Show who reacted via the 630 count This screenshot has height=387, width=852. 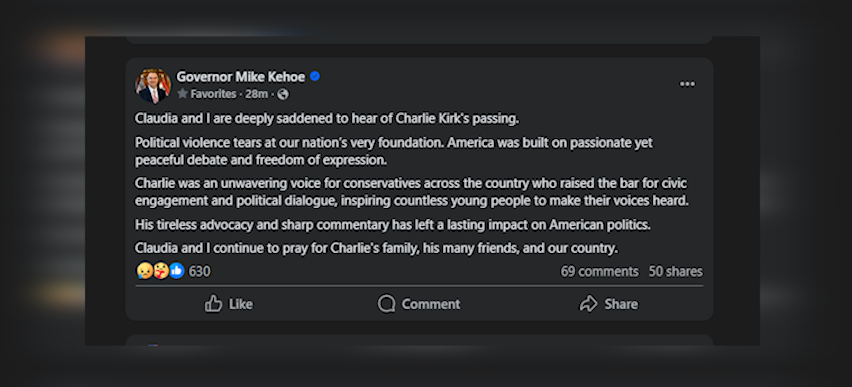pyautogui.click(x=199, y=271)
